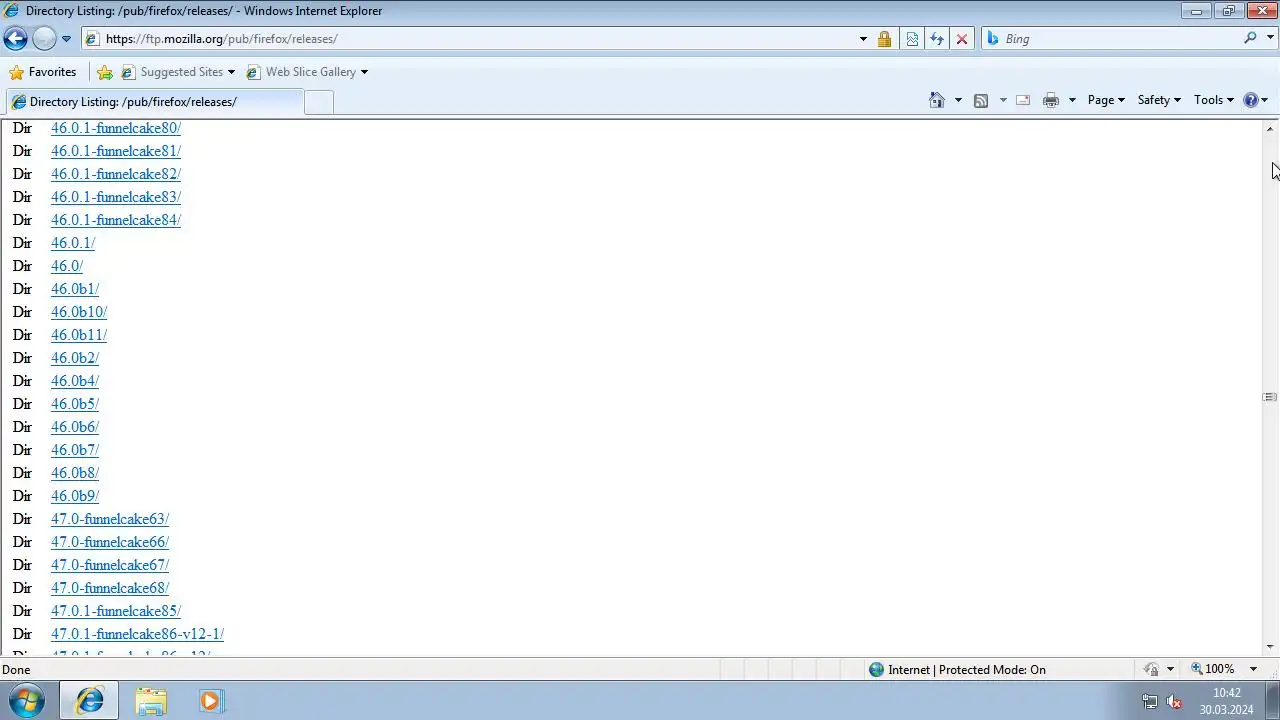Screen dimensions: 1280x720
Task: Click the vertical scrollbar thumb
Action: 1270,397
